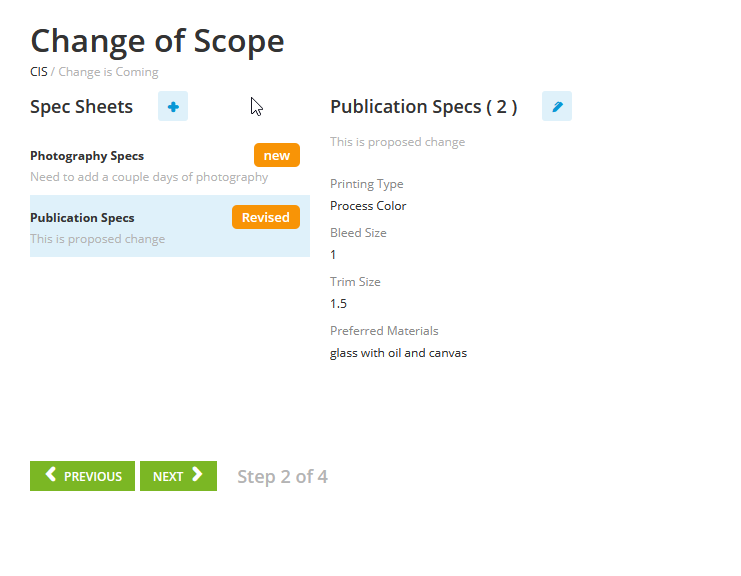This screenshot has width=741, height=576.
Task: Click the 'Trim Size' label
Action: 355,282
